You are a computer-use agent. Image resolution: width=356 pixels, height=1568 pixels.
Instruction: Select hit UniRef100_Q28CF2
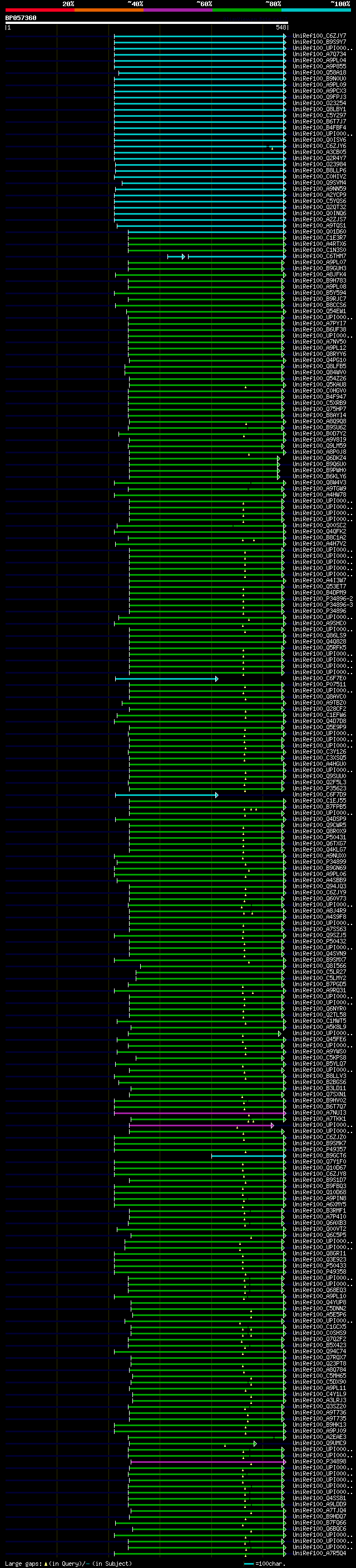tap(319, 709)
